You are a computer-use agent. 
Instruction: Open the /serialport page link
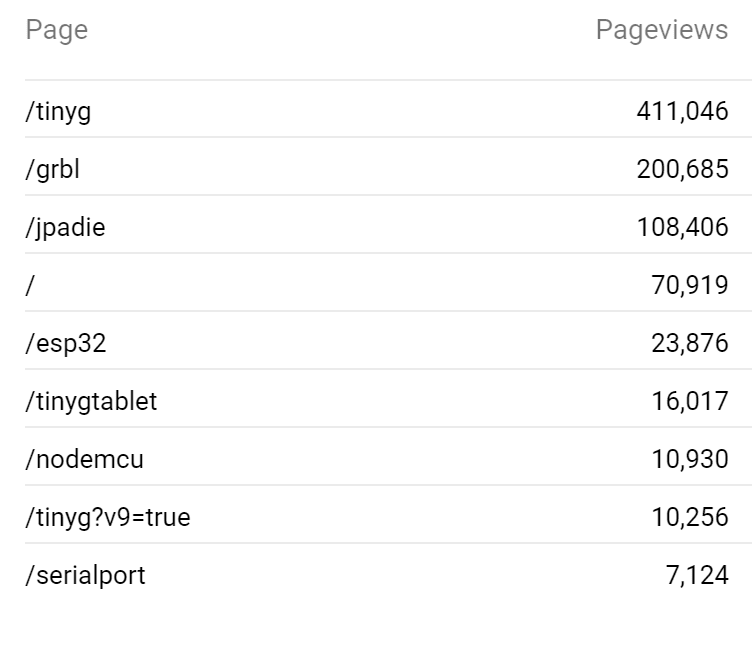[x=85, y=575]
